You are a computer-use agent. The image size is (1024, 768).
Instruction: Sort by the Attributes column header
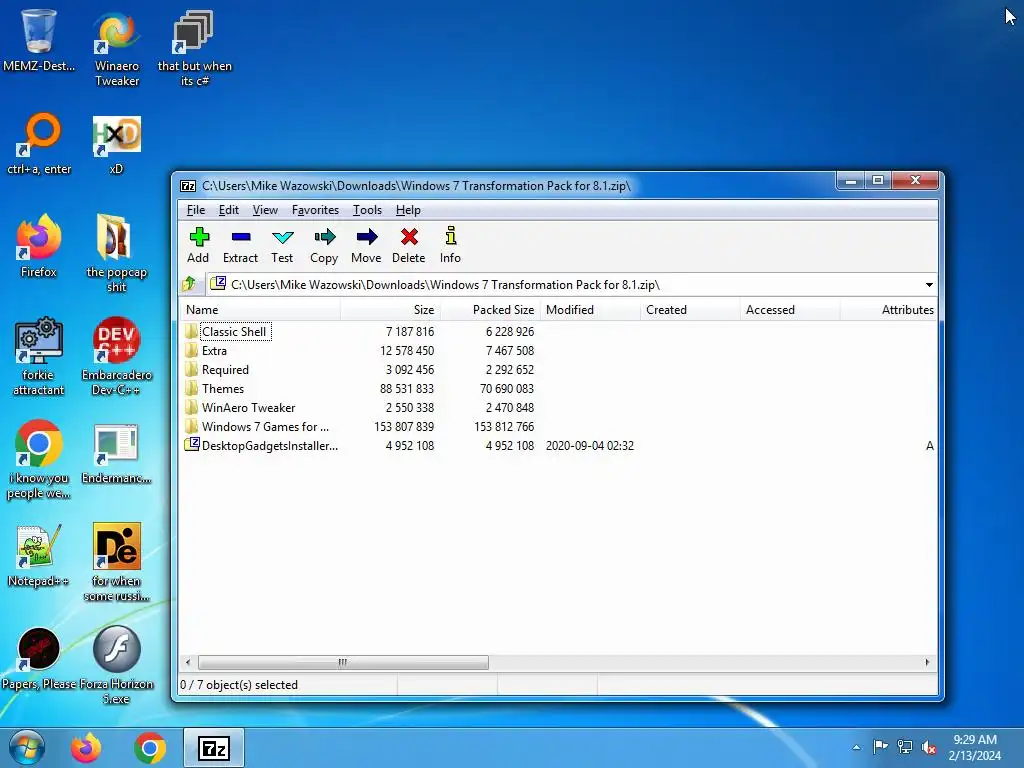(x=889, y=310)
